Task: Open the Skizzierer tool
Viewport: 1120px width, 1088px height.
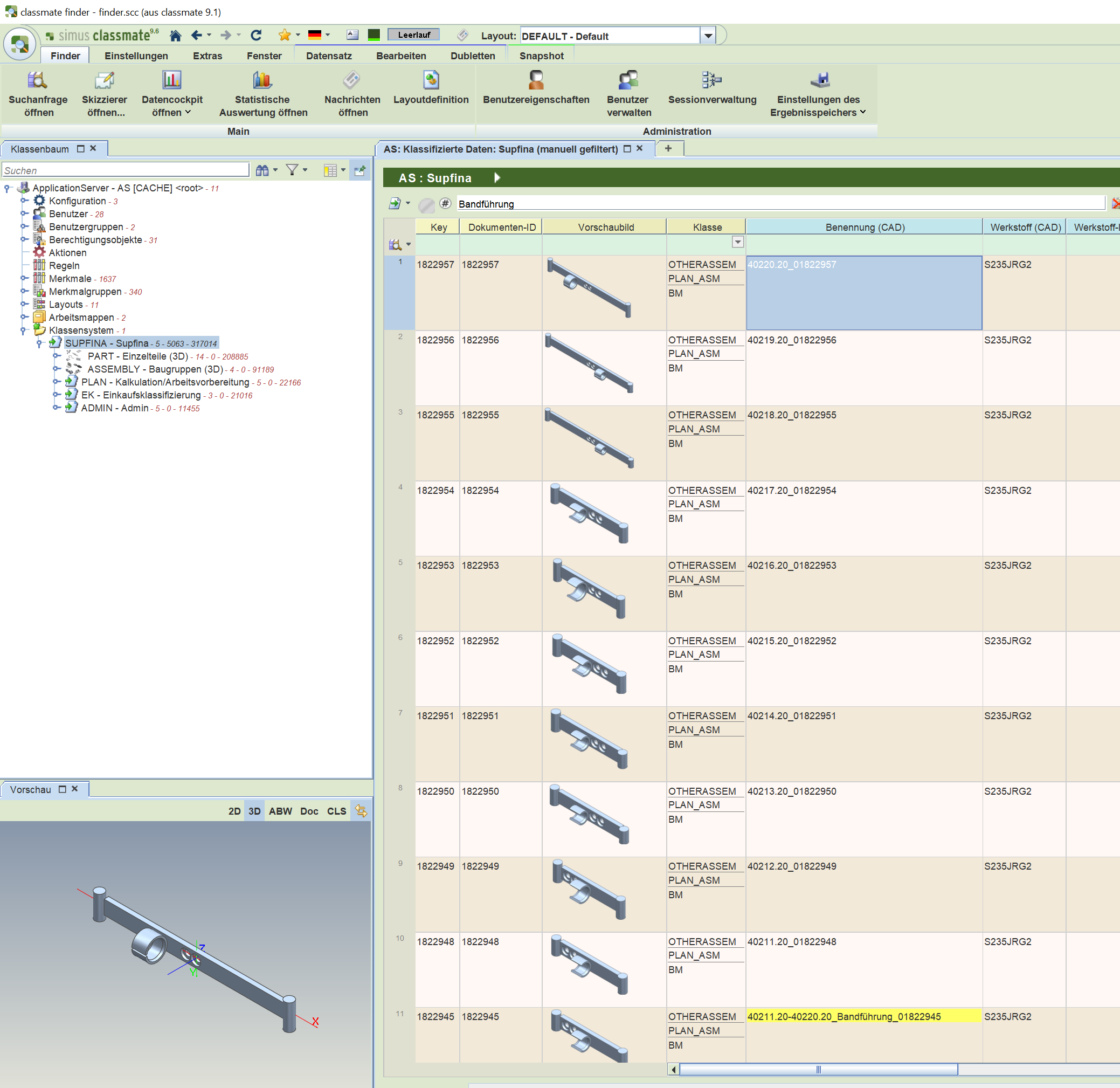Action: 105,94
